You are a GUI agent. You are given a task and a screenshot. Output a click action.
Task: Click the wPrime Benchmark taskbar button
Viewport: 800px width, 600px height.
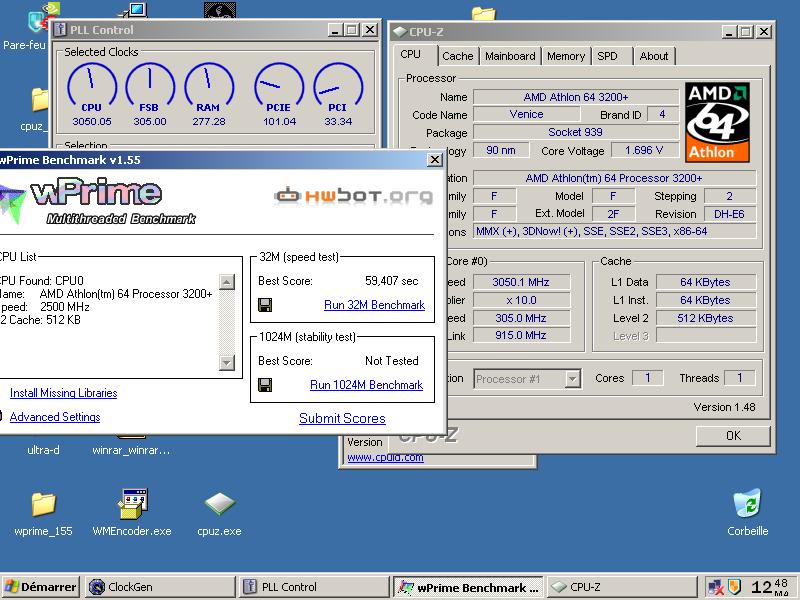click(x=468, y=587)
